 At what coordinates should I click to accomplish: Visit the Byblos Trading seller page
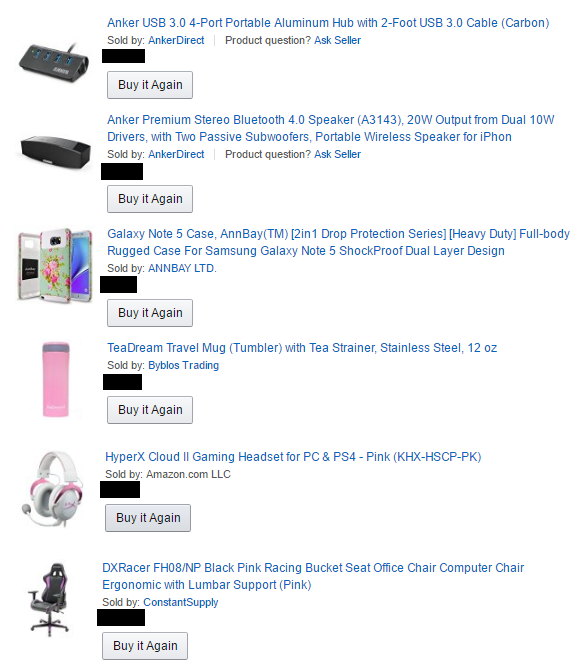183,365
